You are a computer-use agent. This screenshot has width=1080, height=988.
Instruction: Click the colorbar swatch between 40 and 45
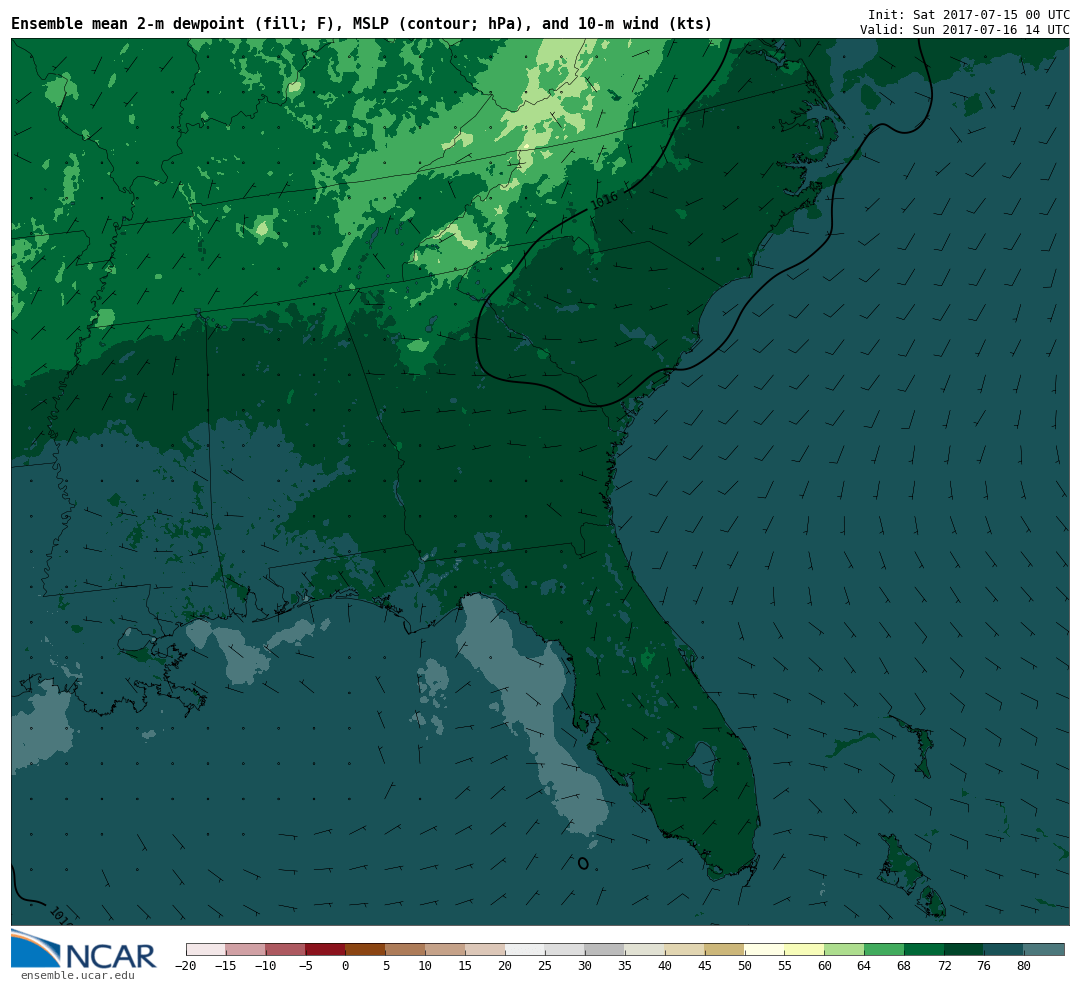[x=685, y=949]
